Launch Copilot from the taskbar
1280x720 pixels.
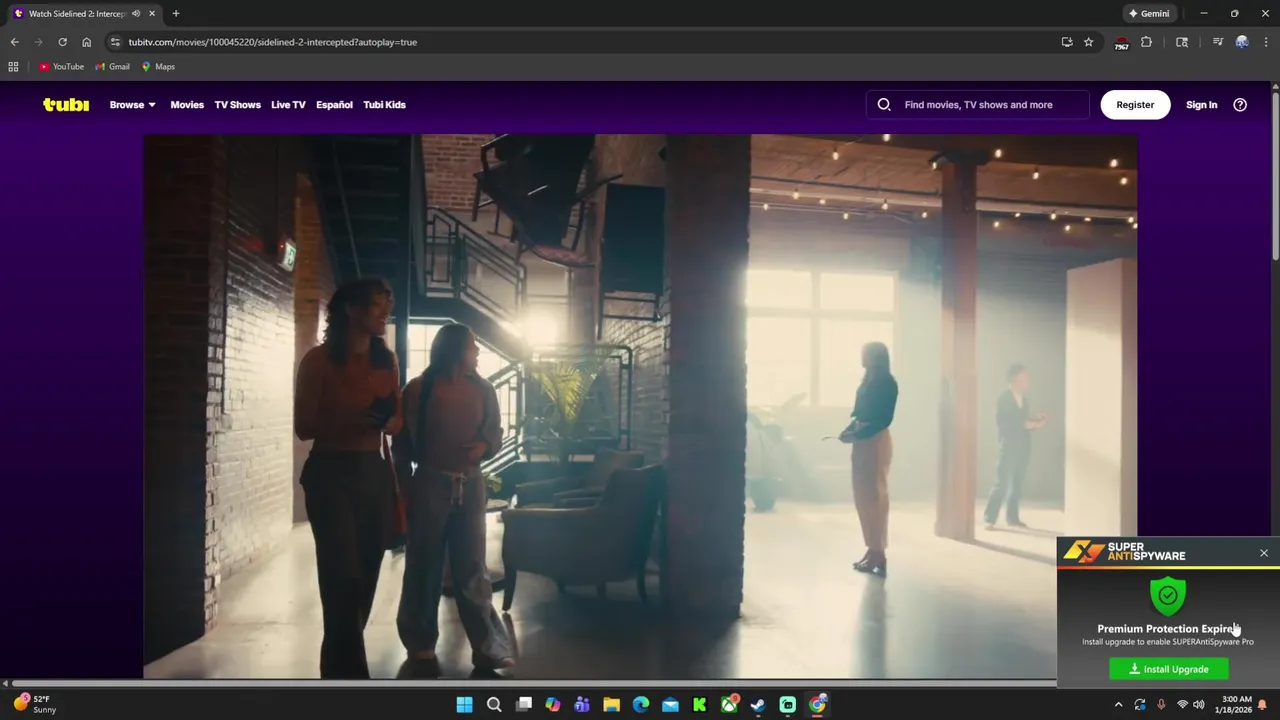(x=553, y=705)
